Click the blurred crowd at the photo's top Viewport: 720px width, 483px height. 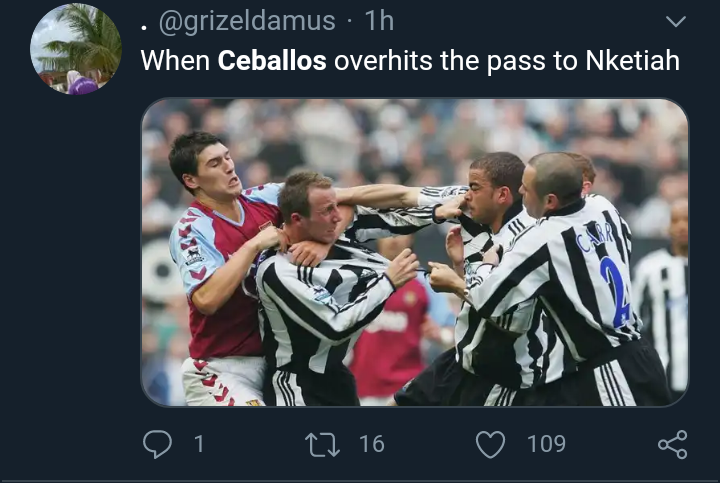coord(420,125)
